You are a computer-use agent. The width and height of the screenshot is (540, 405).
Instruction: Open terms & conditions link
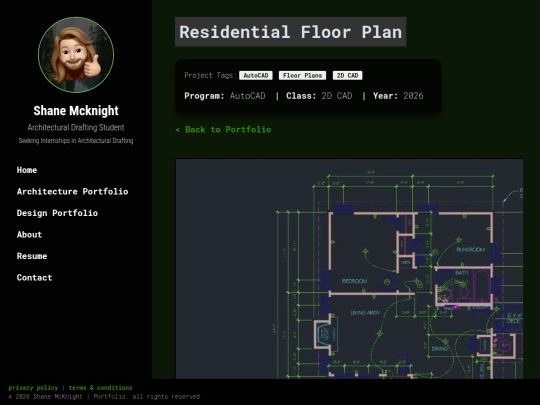pos(101,388)
